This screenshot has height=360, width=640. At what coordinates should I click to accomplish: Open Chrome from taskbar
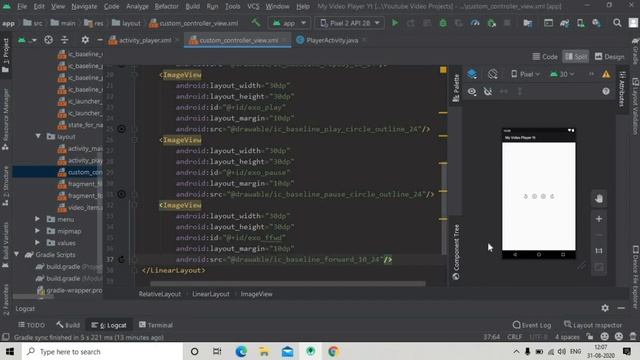point(333,351)
